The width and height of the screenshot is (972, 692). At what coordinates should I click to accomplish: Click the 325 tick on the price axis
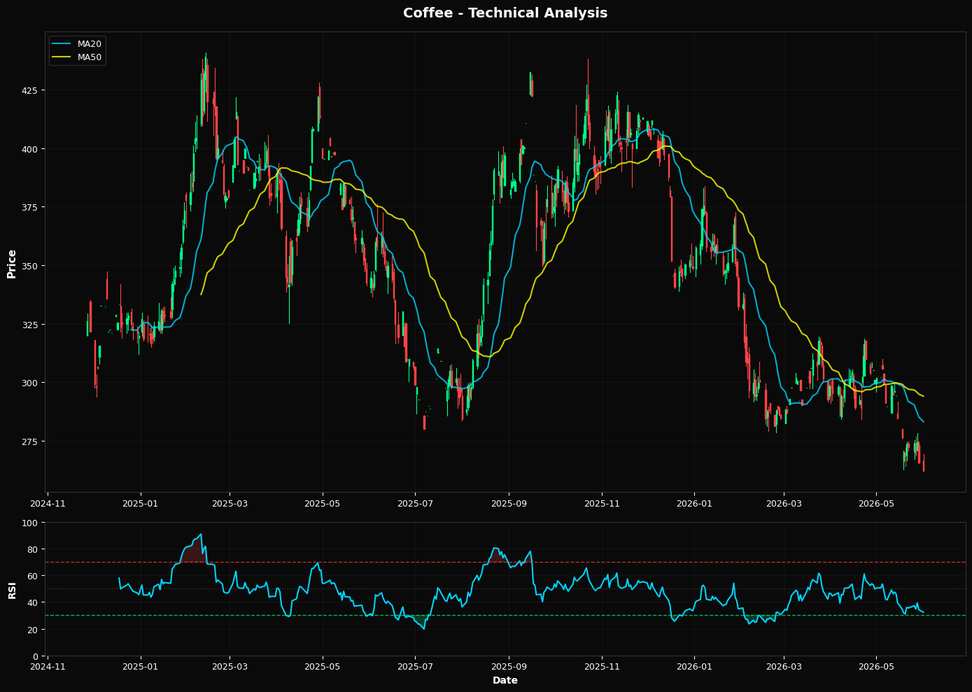click(32, 325)
